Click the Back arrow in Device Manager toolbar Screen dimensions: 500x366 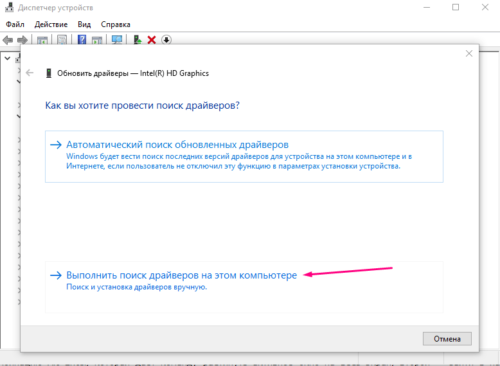pos(8,40)
